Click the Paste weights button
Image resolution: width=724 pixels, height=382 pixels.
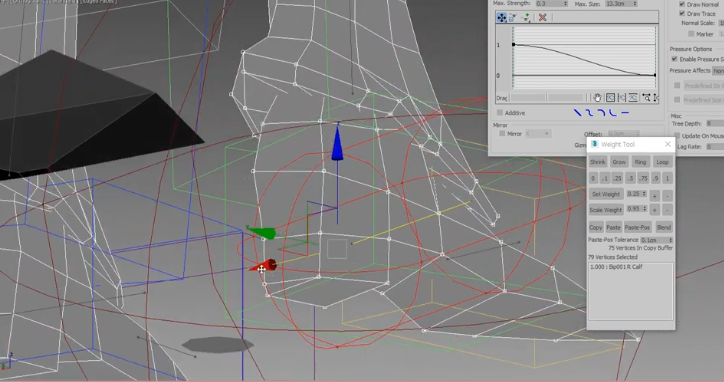[613, 227]
